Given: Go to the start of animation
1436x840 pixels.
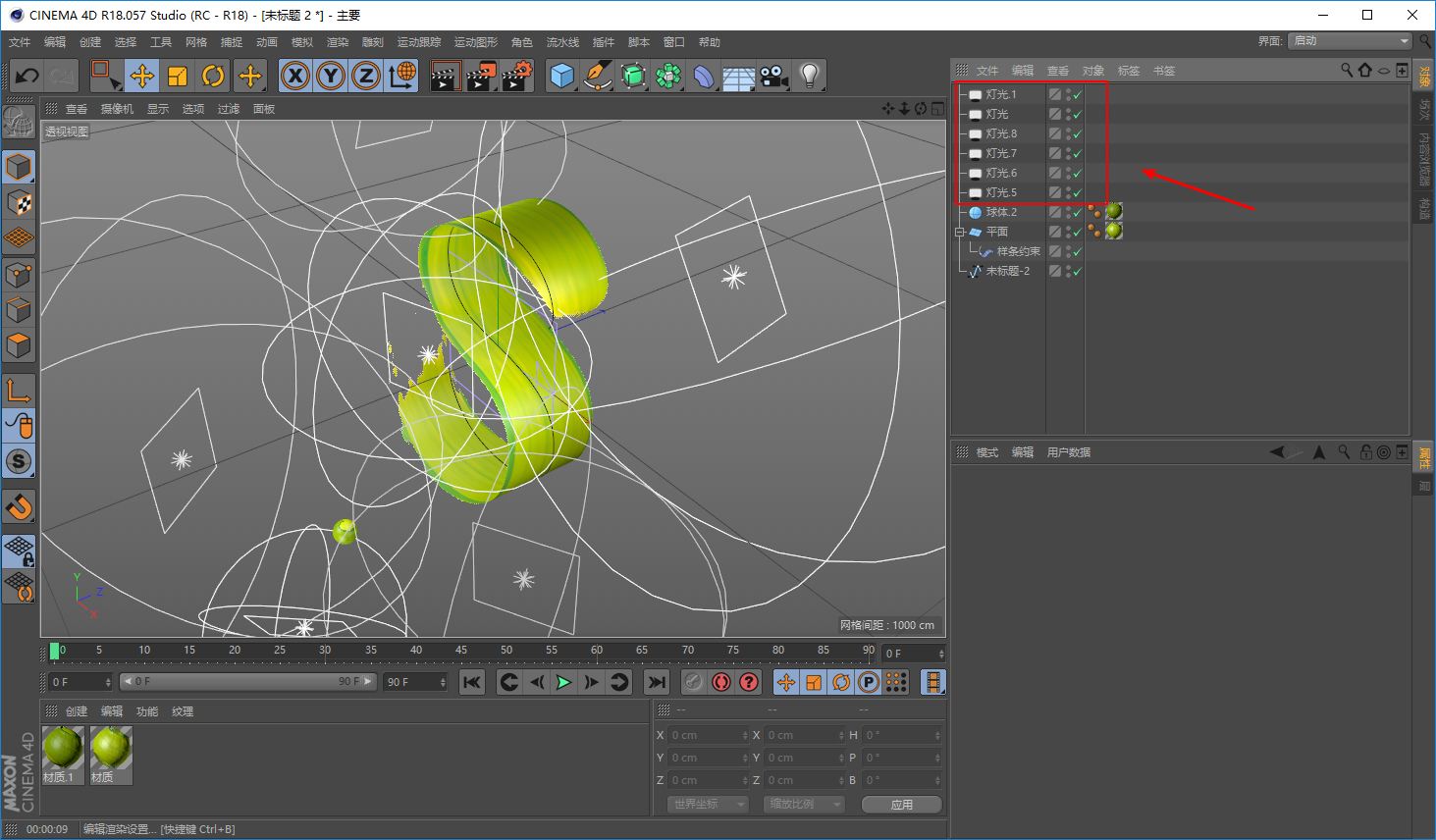Looking at the screenshot, I should (472, 682).
